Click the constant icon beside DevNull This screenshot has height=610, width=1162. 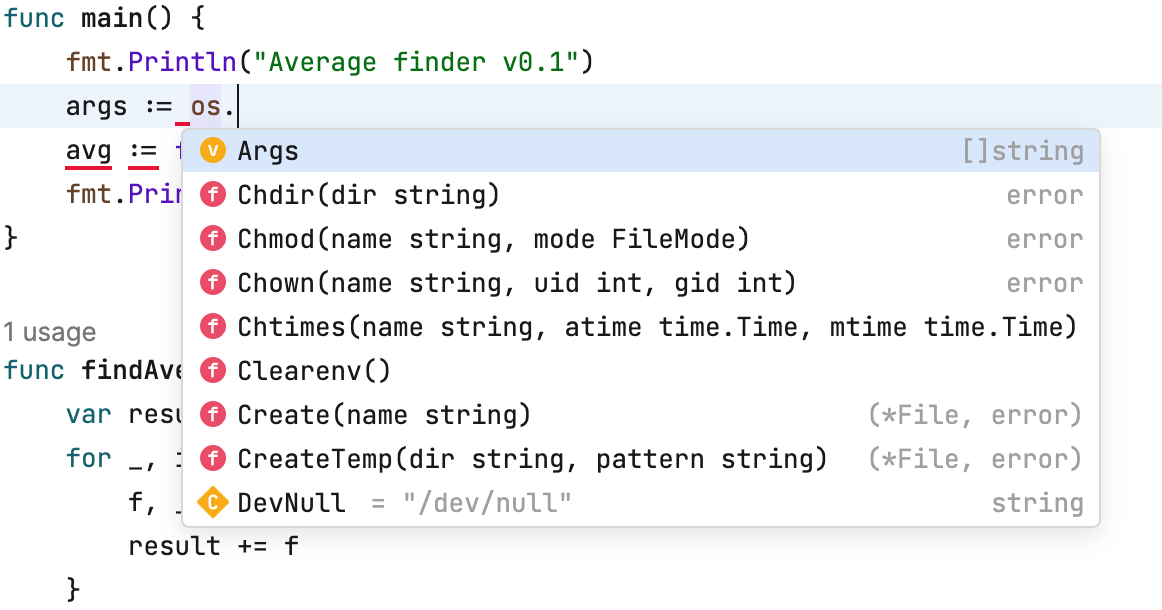point(212,503)
